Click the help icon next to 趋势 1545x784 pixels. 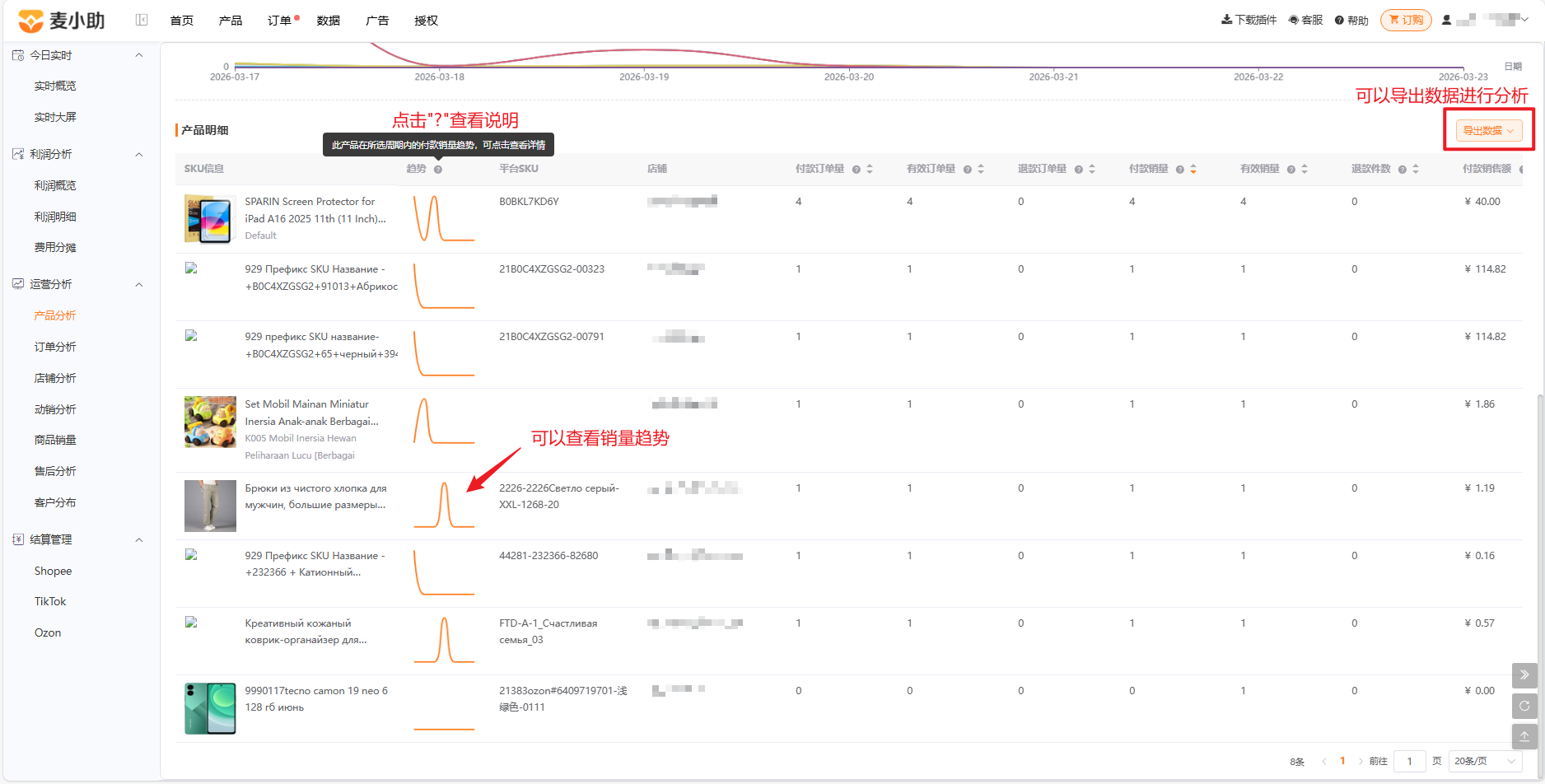438,169
